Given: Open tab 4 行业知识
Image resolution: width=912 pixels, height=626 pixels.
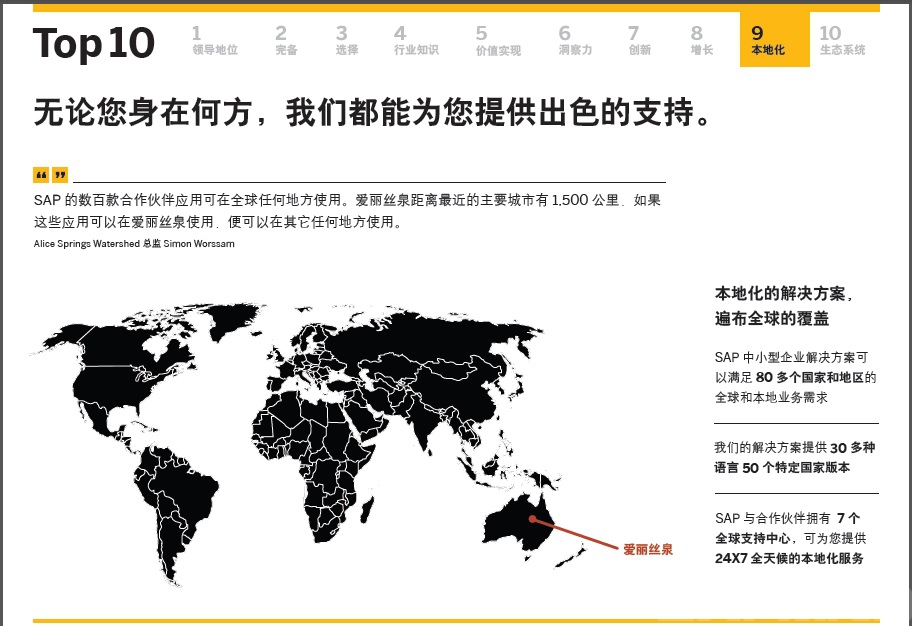Looking at the screenshot, I should click(x=416, y=40).
